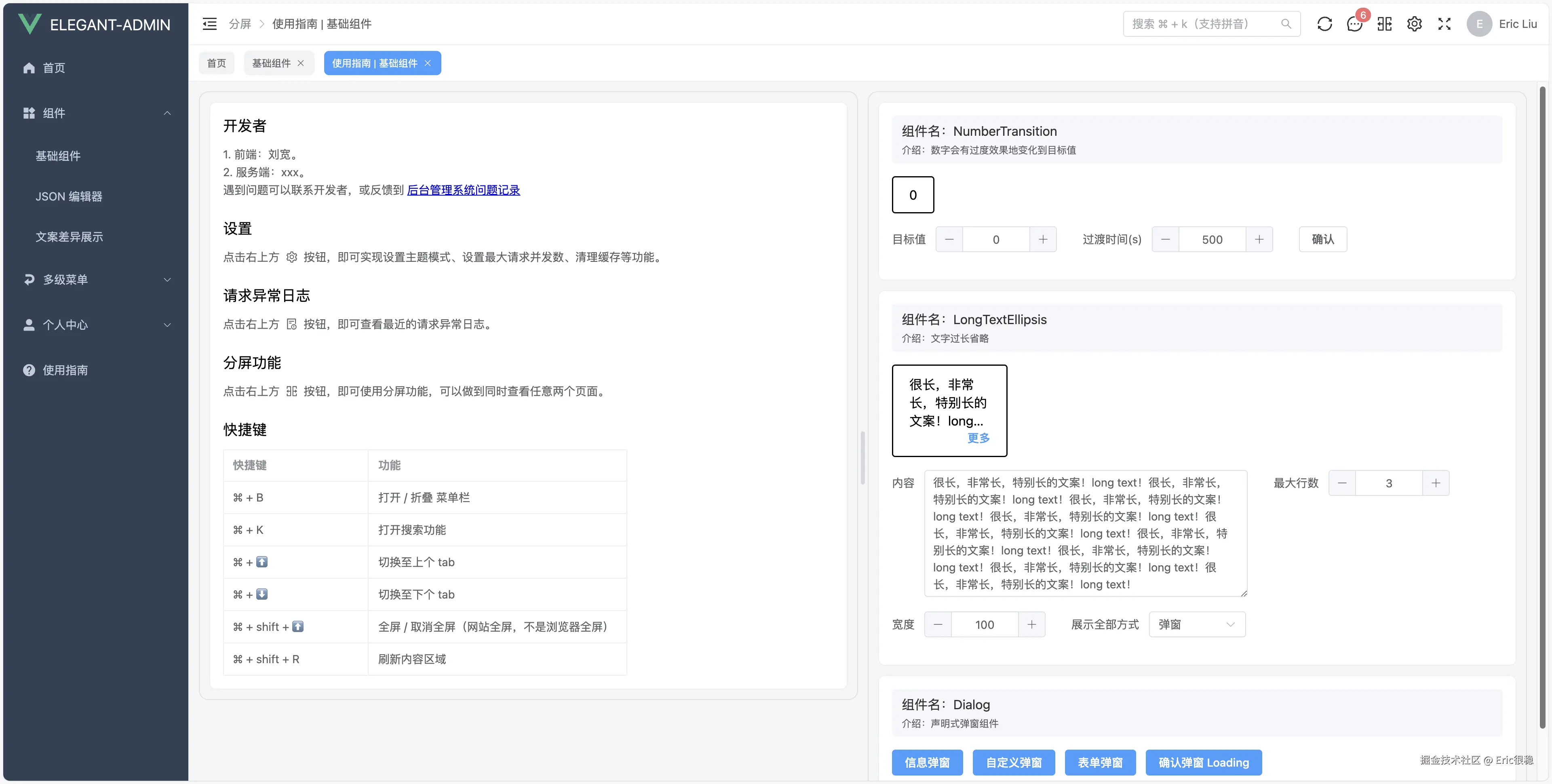The height and width of the screenshot is (784, 1552).
Task: Toggle fullscreen with the expand arrows icon
Action: pyautogui.click(x=1444, y=24)
